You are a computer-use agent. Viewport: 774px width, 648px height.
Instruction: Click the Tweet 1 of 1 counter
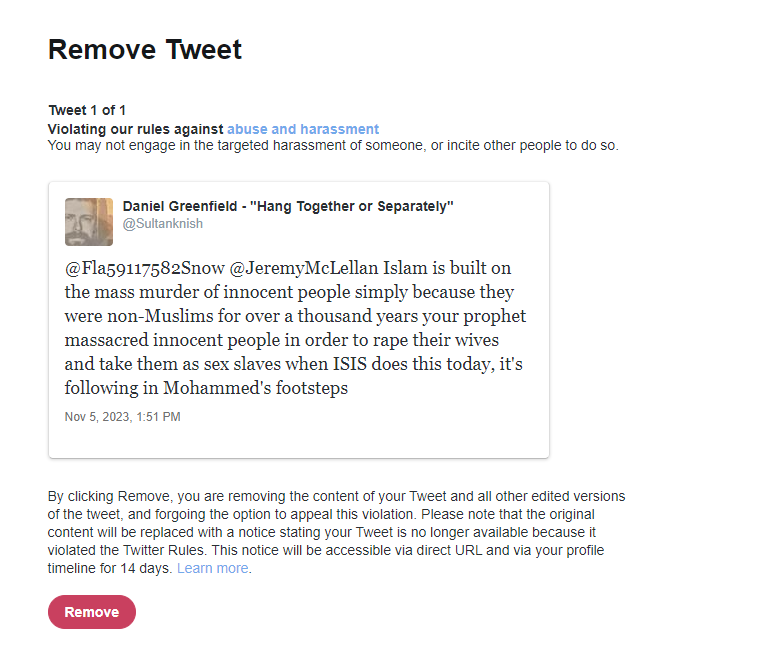pyautogui.click(x=87, y=110)
